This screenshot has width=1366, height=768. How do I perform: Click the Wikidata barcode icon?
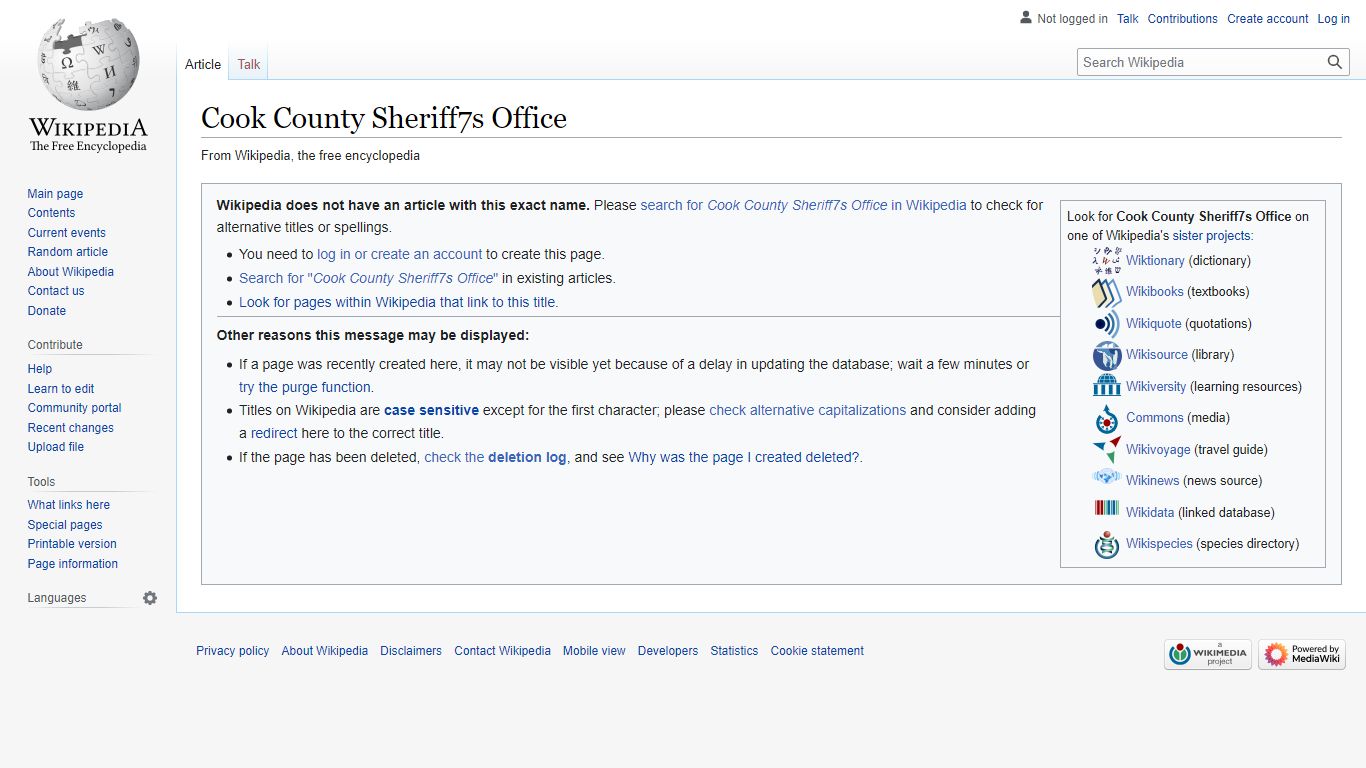point(1107,509)
